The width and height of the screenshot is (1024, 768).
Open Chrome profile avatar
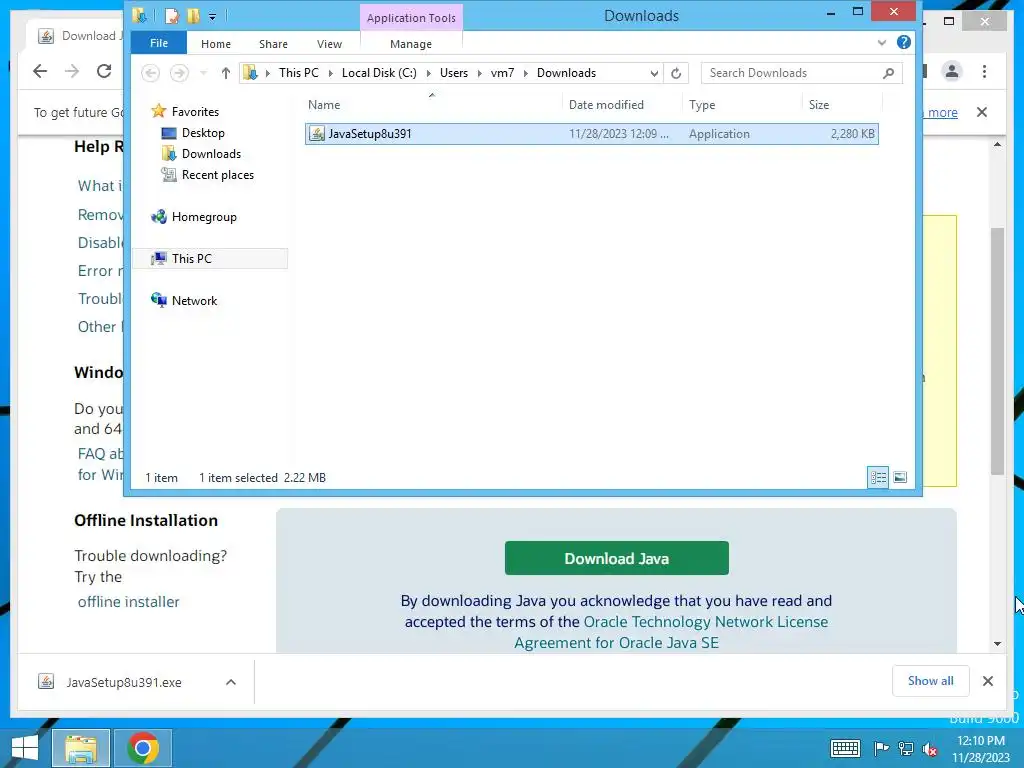pos(952,71)
